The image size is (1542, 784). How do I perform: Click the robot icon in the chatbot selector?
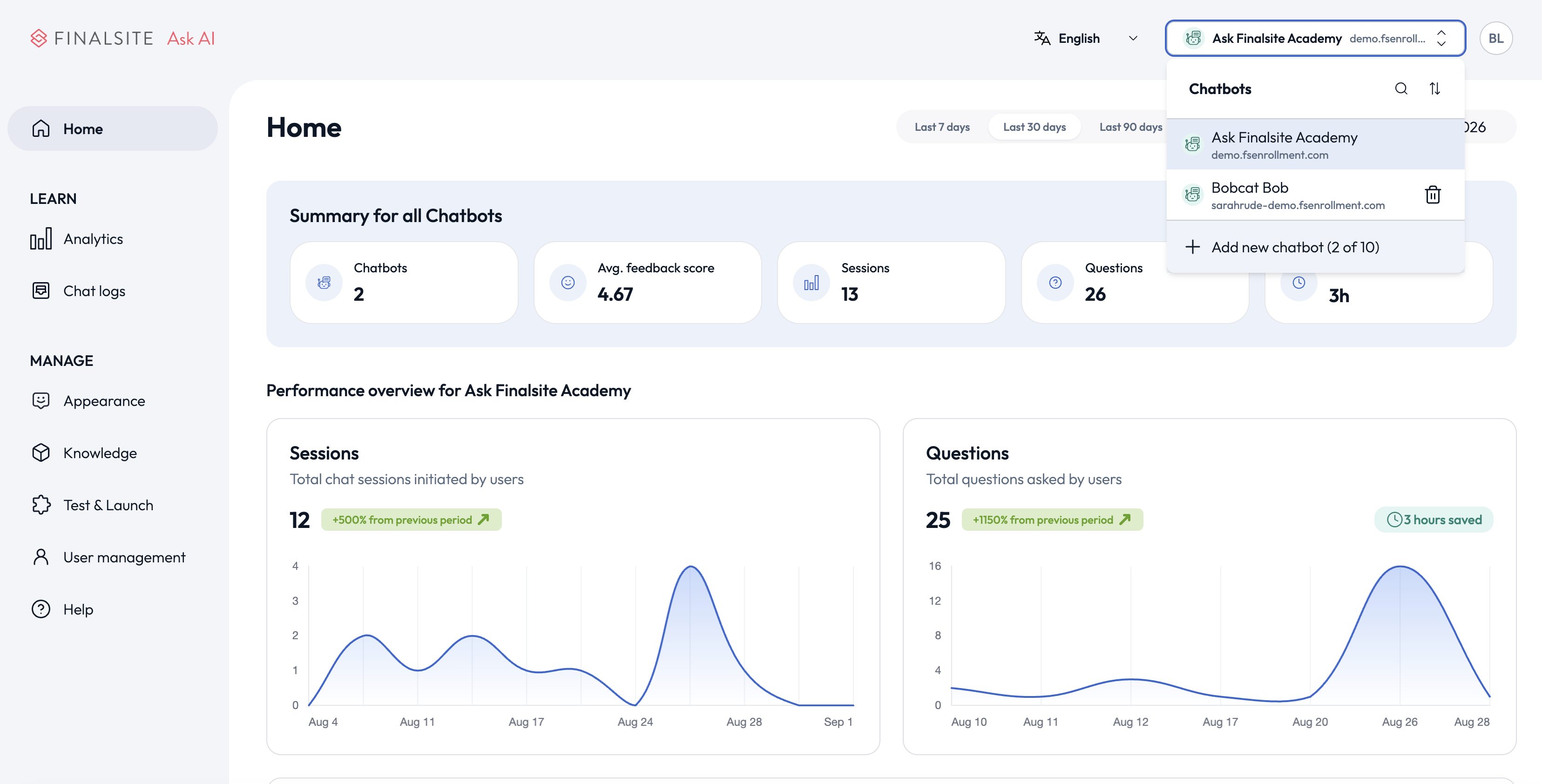click(1193, 38)
